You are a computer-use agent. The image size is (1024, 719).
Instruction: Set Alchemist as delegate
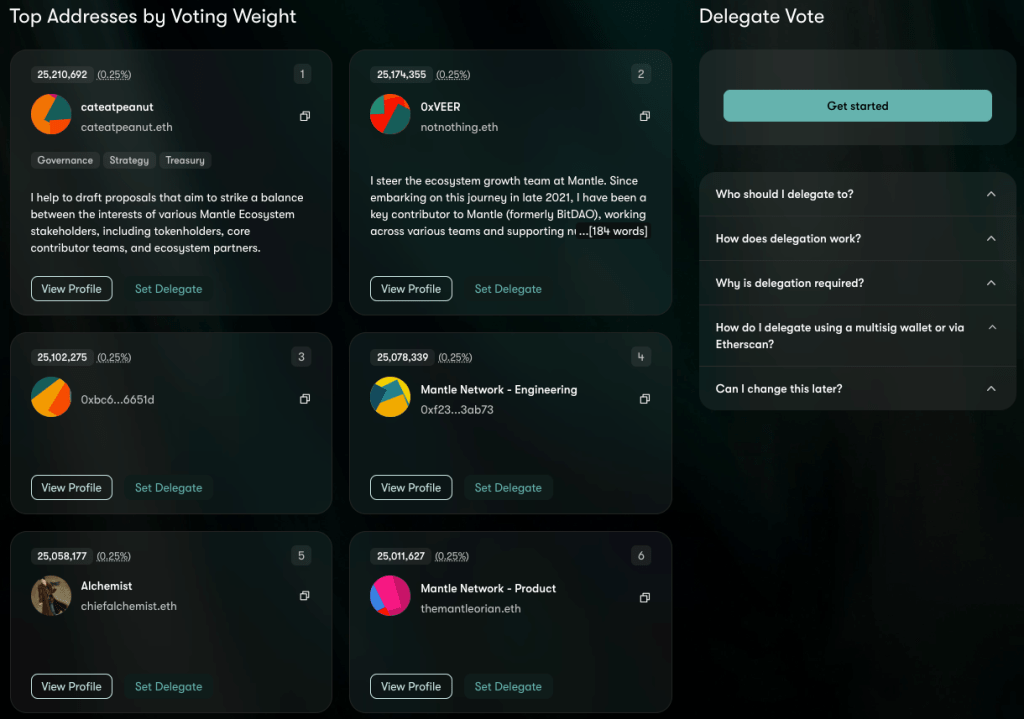168,686
